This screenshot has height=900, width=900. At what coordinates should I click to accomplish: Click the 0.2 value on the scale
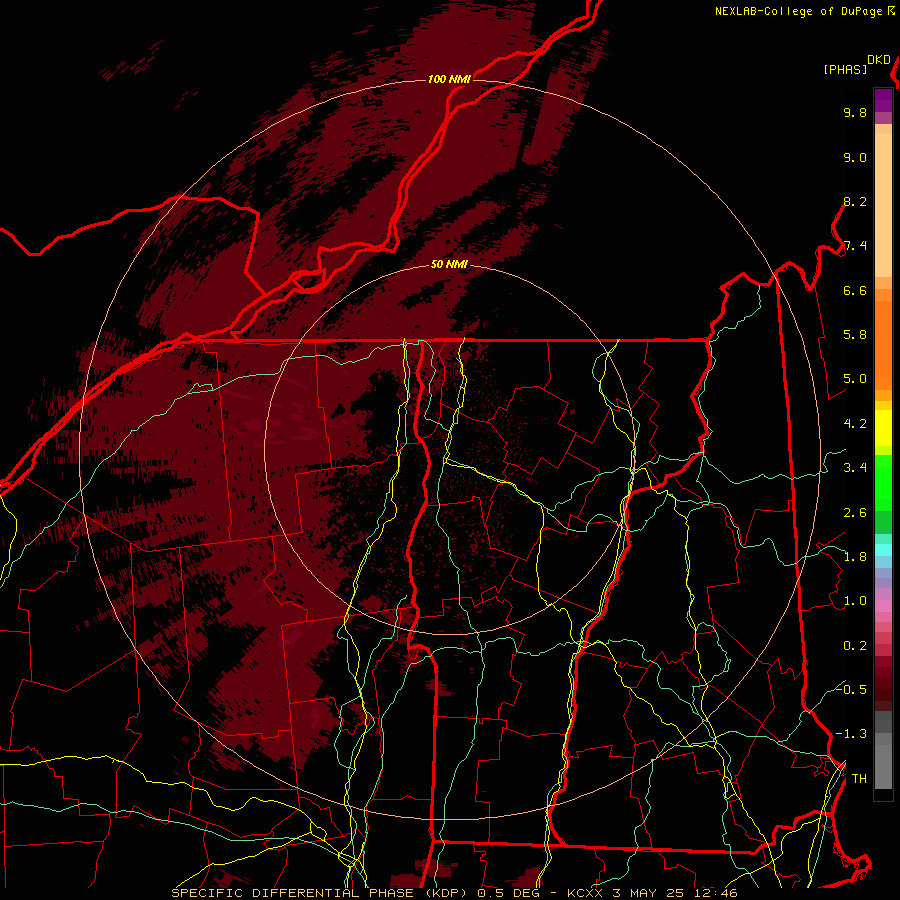[x=855, y=646]
